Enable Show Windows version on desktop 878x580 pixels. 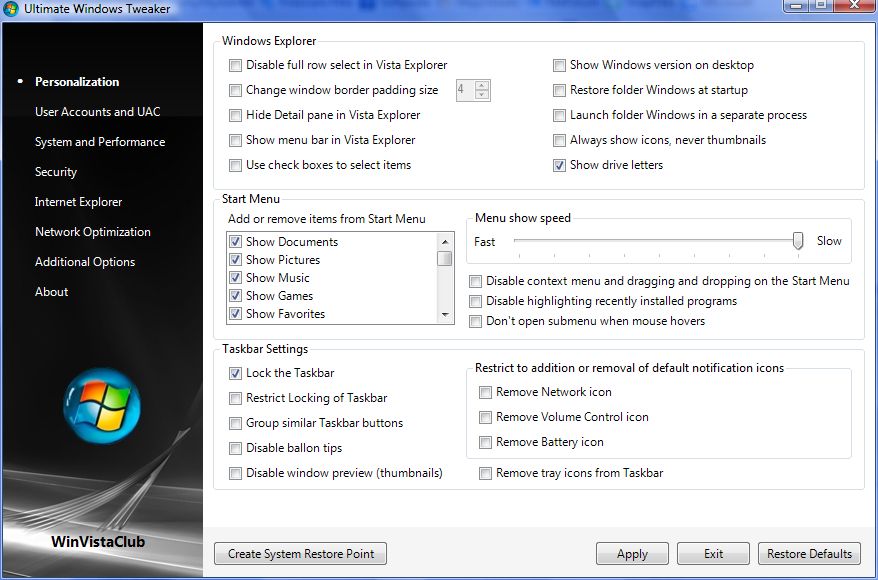point(559,66)
